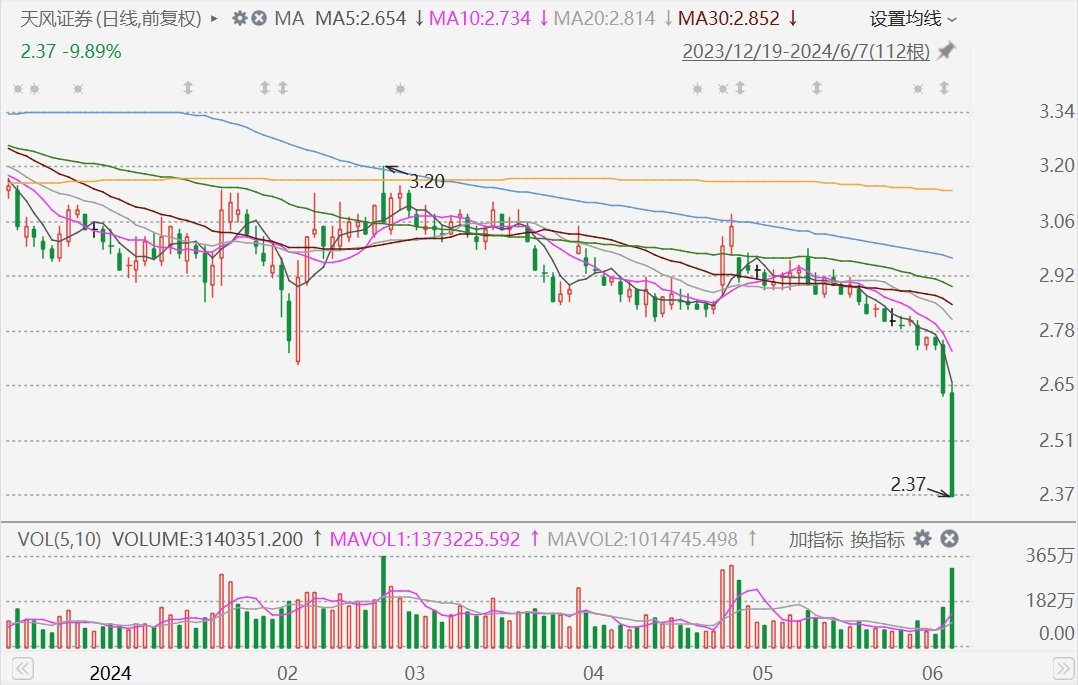Expand the 天风证券 title arrow

tap(214, 18)
